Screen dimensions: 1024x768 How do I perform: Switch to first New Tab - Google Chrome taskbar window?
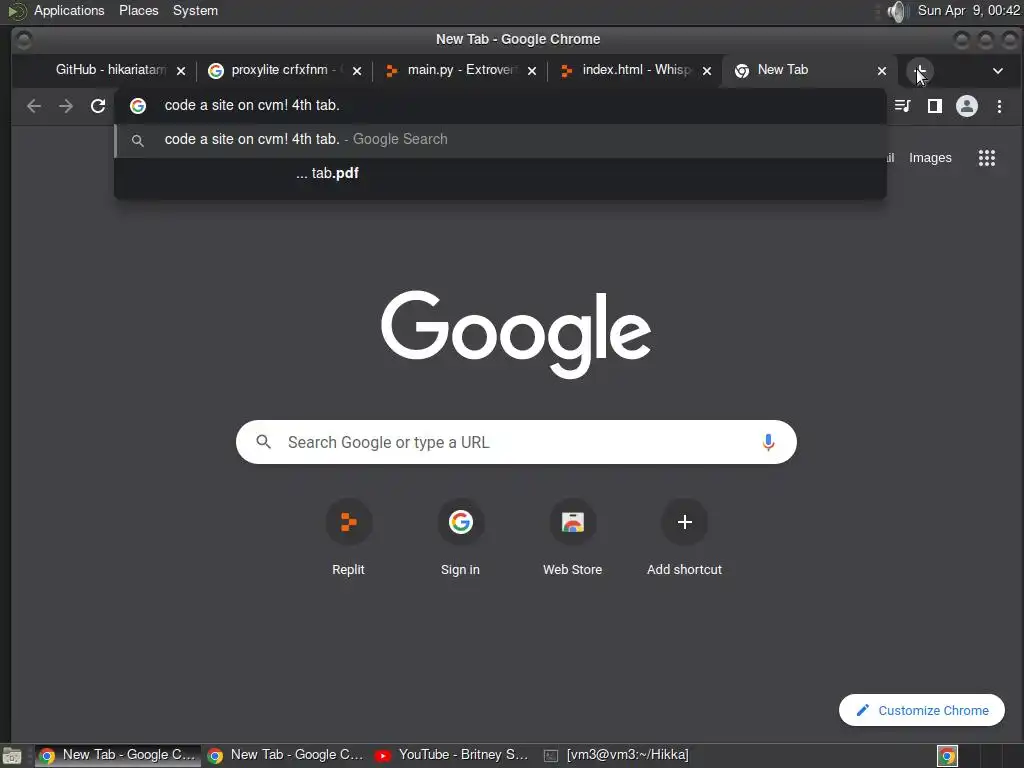[x=118, y=755]
